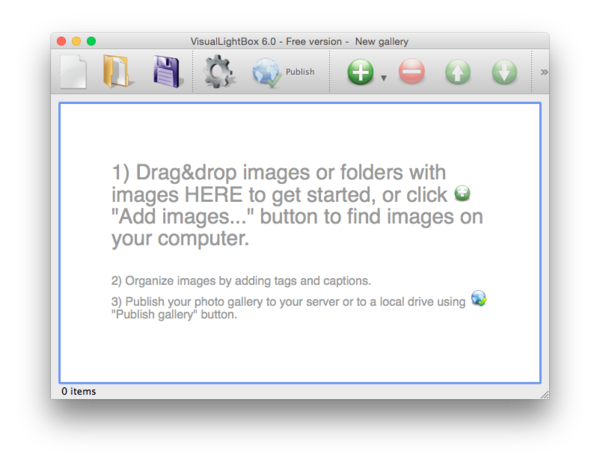Remove selected image with red minus button
This screenshot has width=600, height=468.
[412, 72]
